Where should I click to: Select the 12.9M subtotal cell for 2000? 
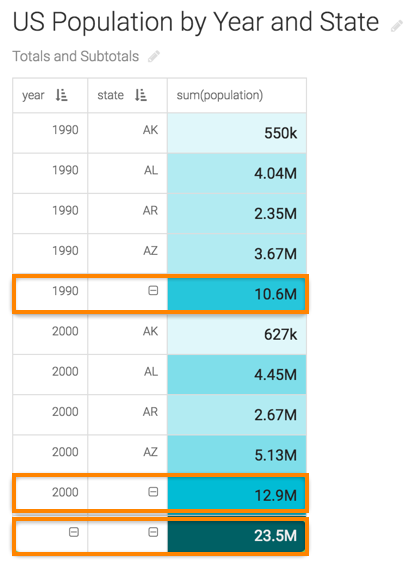[x=236, y=495]
